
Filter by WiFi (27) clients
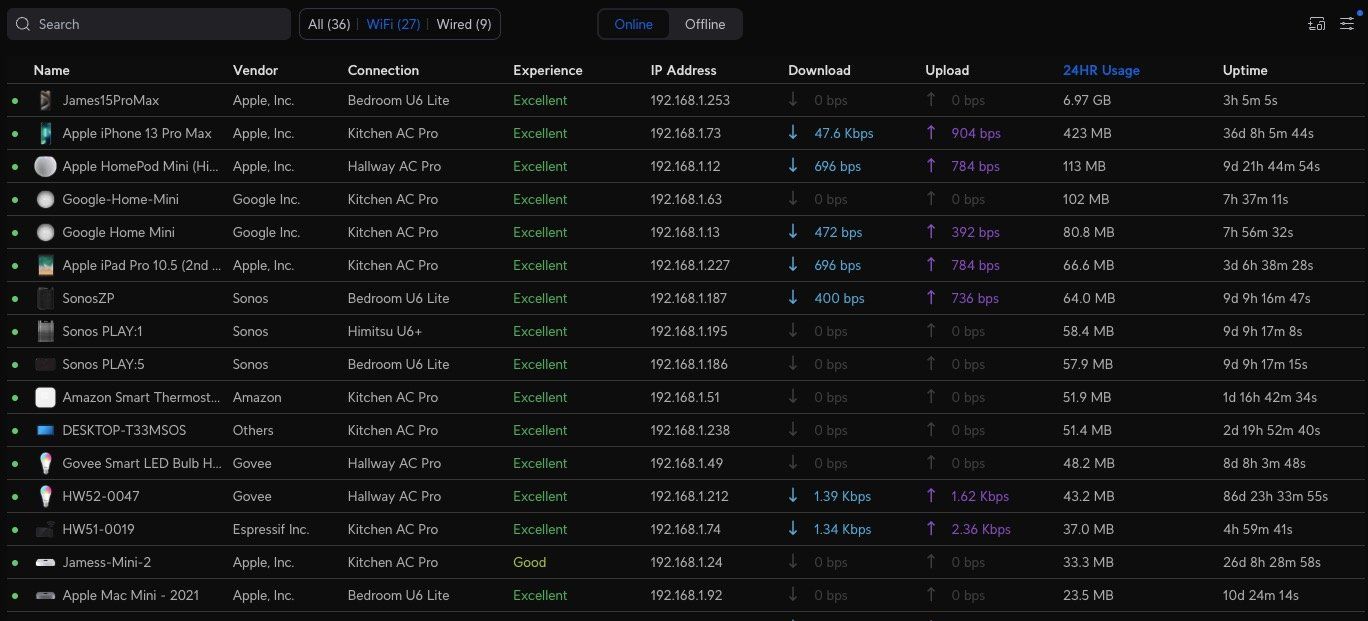pyautogui.click(x=393, y=24)
